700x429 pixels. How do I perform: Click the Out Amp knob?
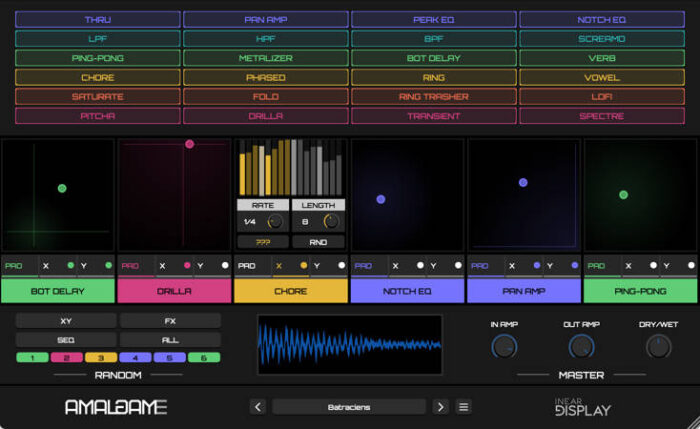581,347
